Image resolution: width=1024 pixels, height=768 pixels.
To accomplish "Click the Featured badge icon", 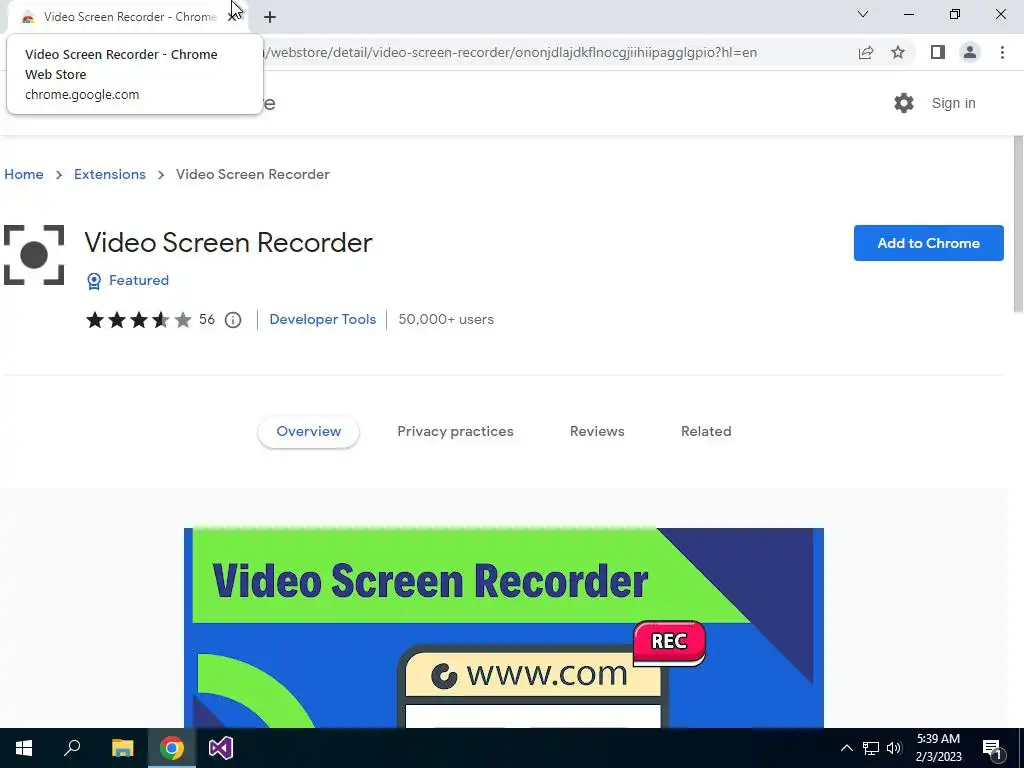I will click(x=94, y=281).
